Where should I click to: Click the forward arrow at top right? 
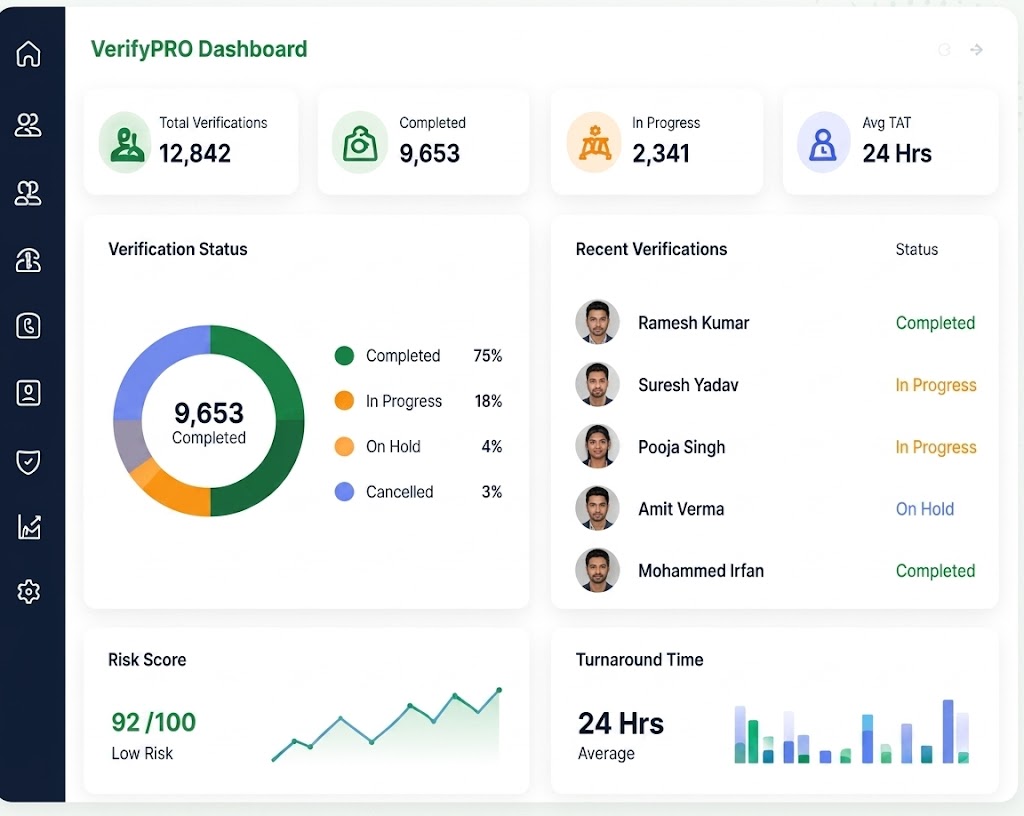click(x=976, y=50)
